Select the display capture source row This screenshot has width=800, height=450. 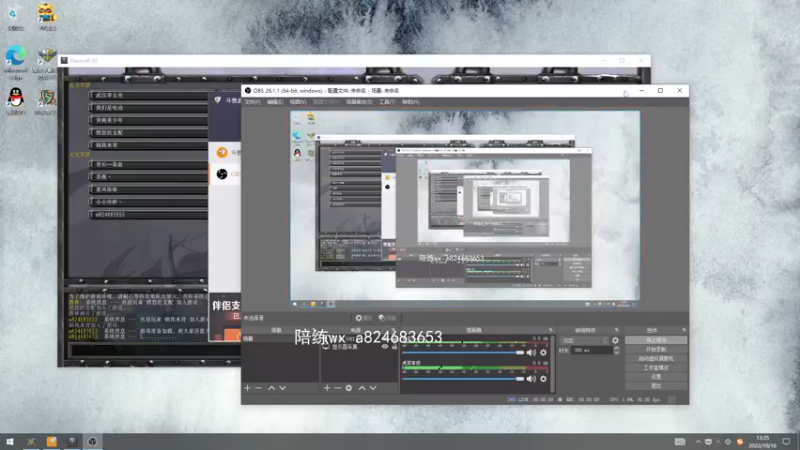pyautogui.click(x=360, y=346)
